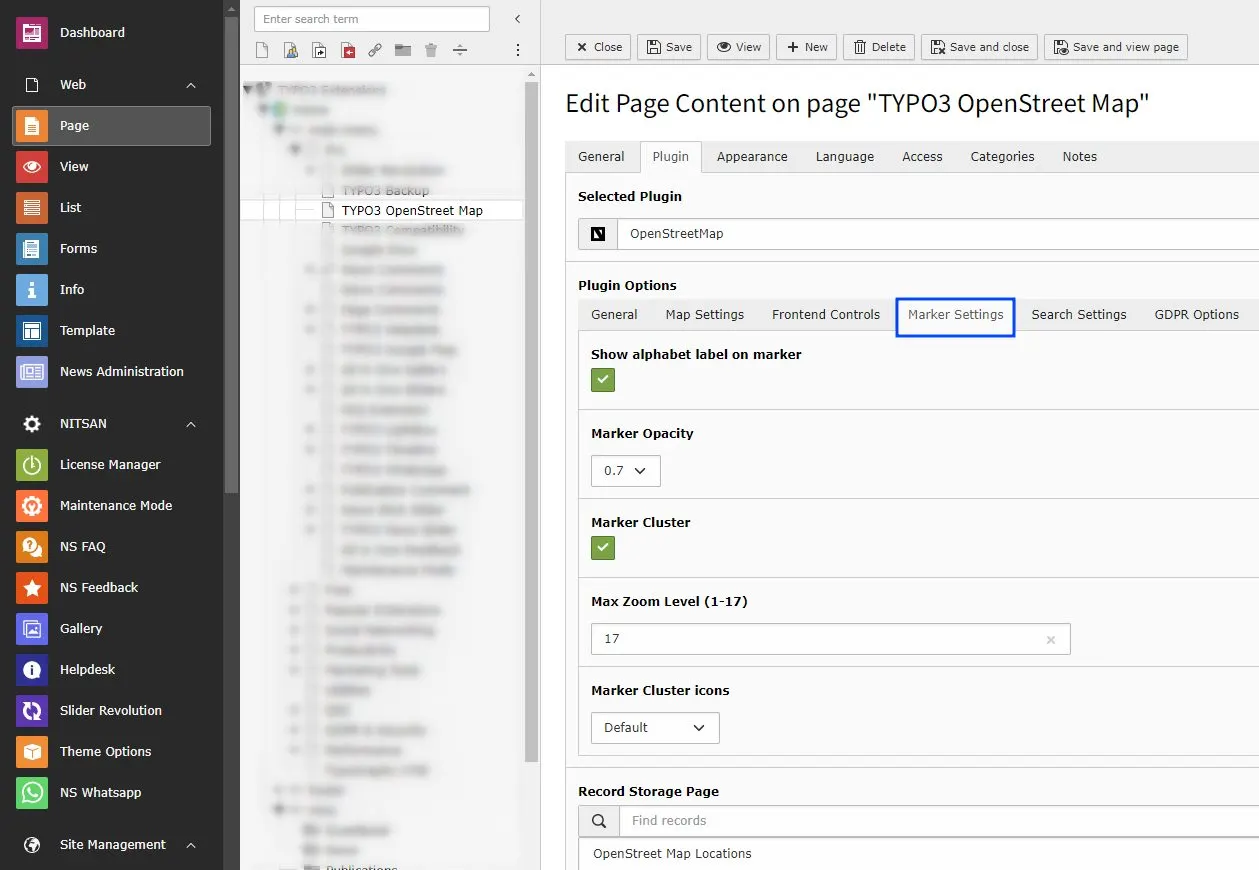Toggle Show alphabet label on marker checkbox
The height and width of the screenshot is (870, 1259).
click(603, 380)
